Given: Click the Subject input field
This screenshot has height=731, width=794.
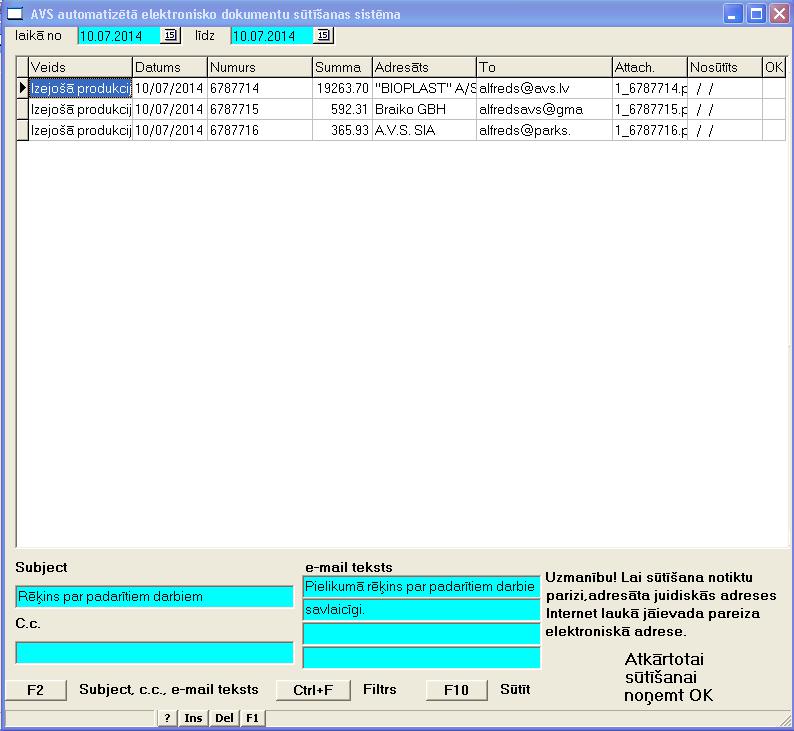Looking at the screenshot, I should point(154,596).
